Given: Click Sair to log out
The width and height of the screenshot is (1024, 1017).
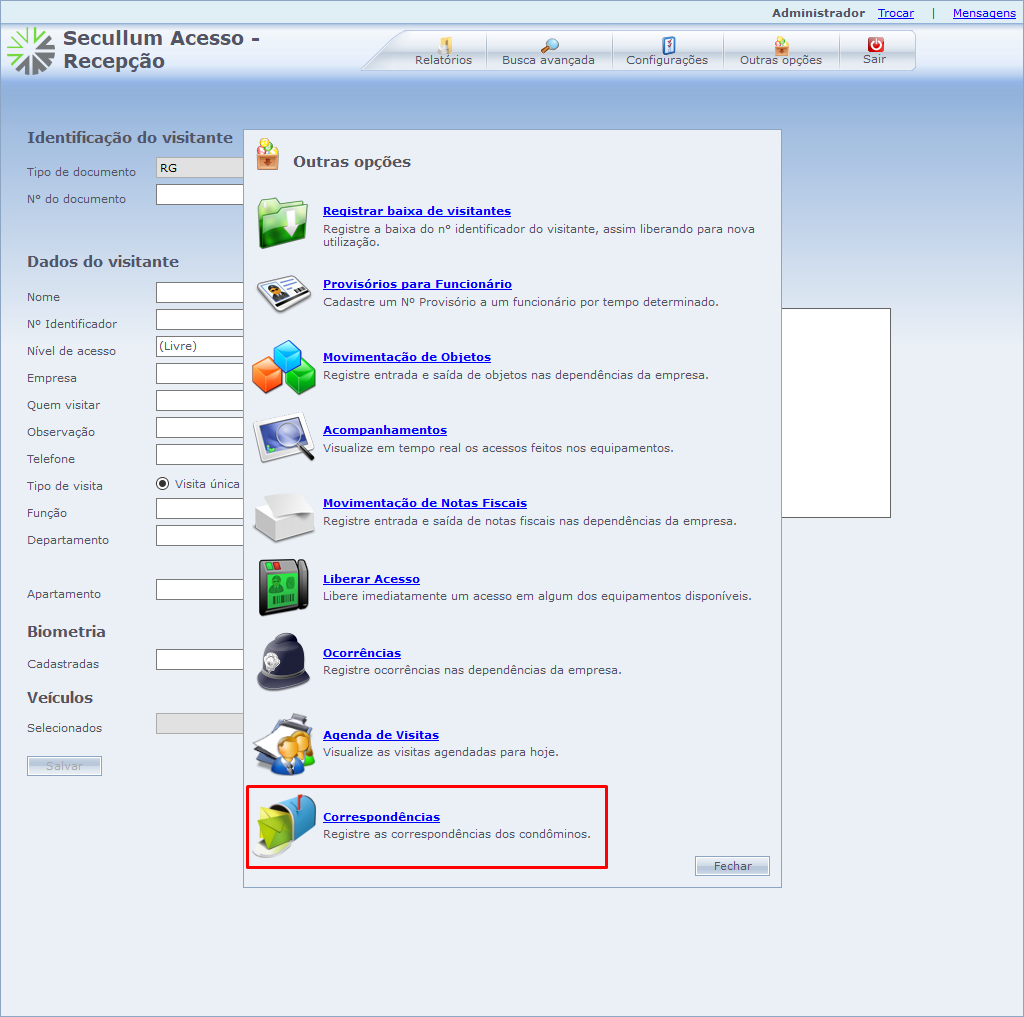Looking at the screenshot, I should 875,51.
